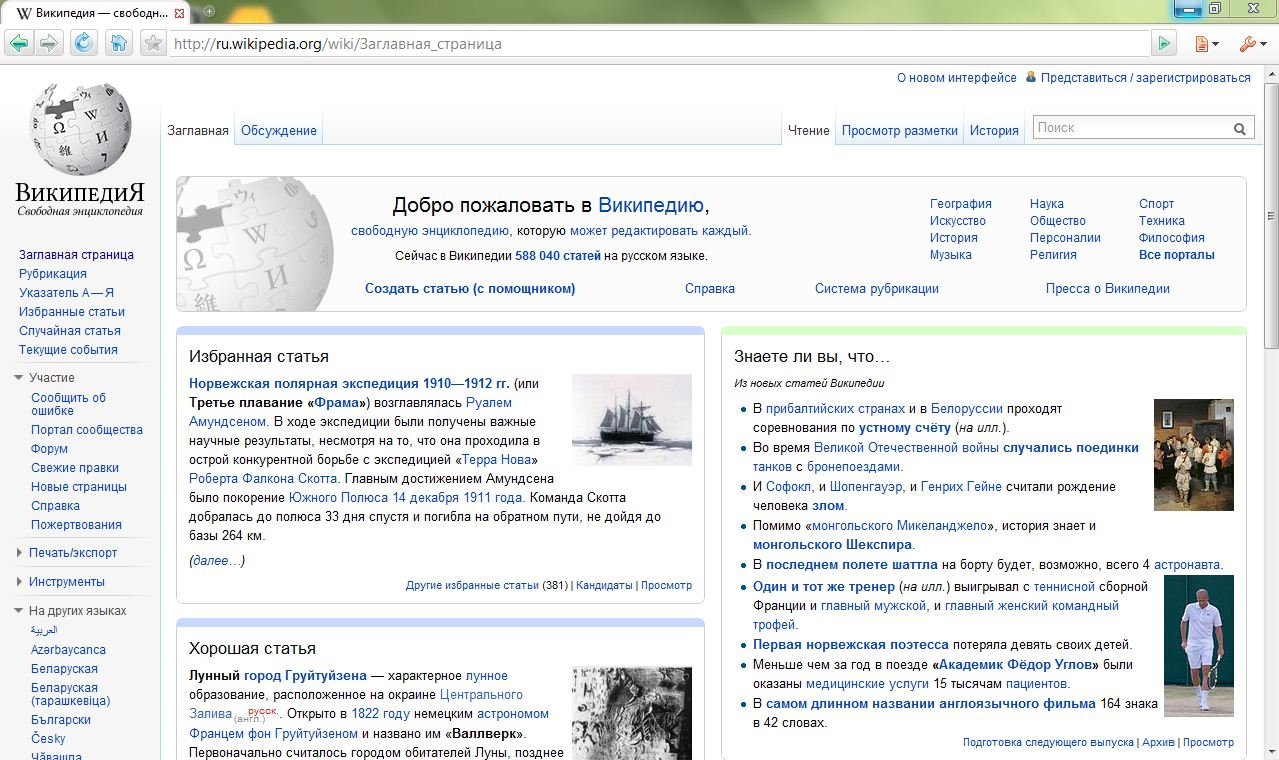Click in the Поиск search field

[x=1132, y=128]
